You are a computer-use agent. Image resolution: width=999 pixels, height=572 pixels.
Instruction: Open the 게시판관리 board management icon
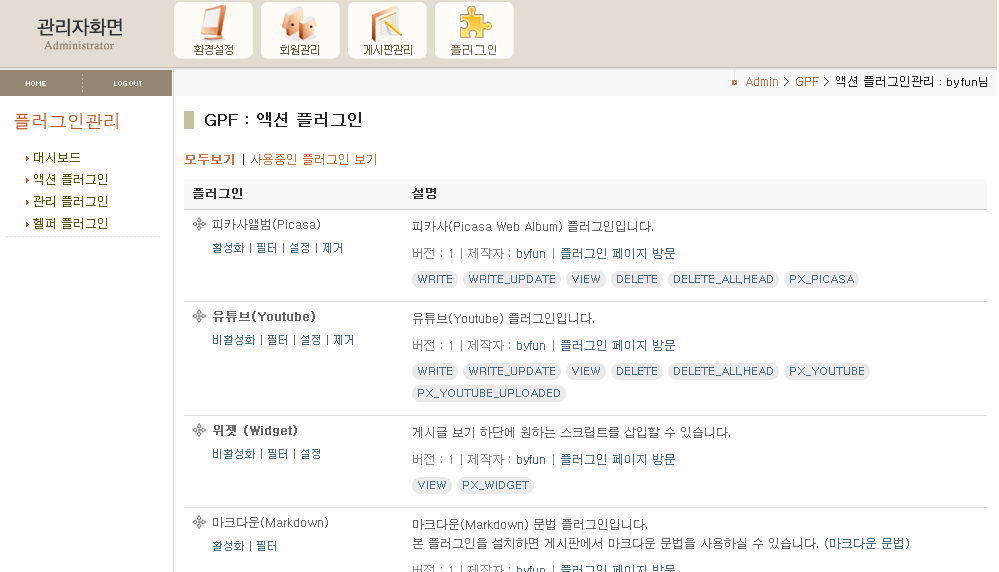pos(387,30)
